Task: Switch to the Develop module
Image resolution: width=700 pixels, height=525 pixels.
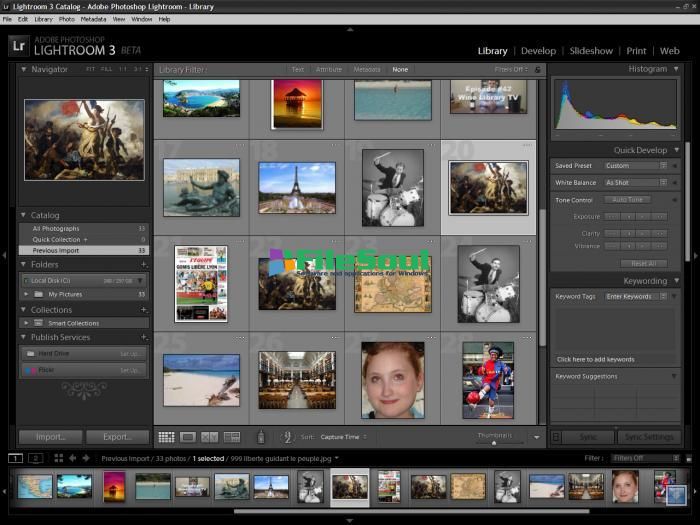Action: [538, 51]
